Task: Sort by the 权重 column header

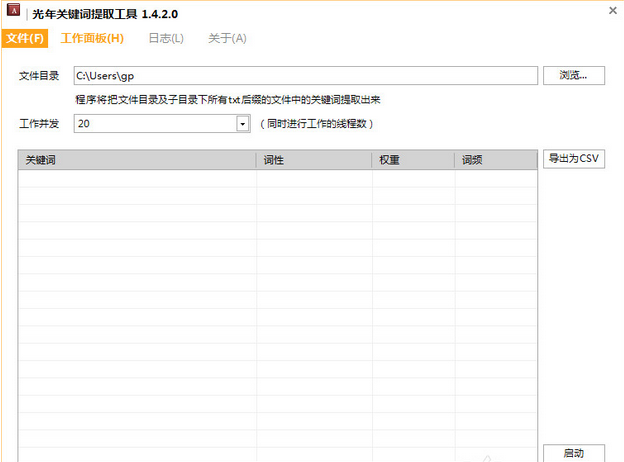Action: point(412,160)
